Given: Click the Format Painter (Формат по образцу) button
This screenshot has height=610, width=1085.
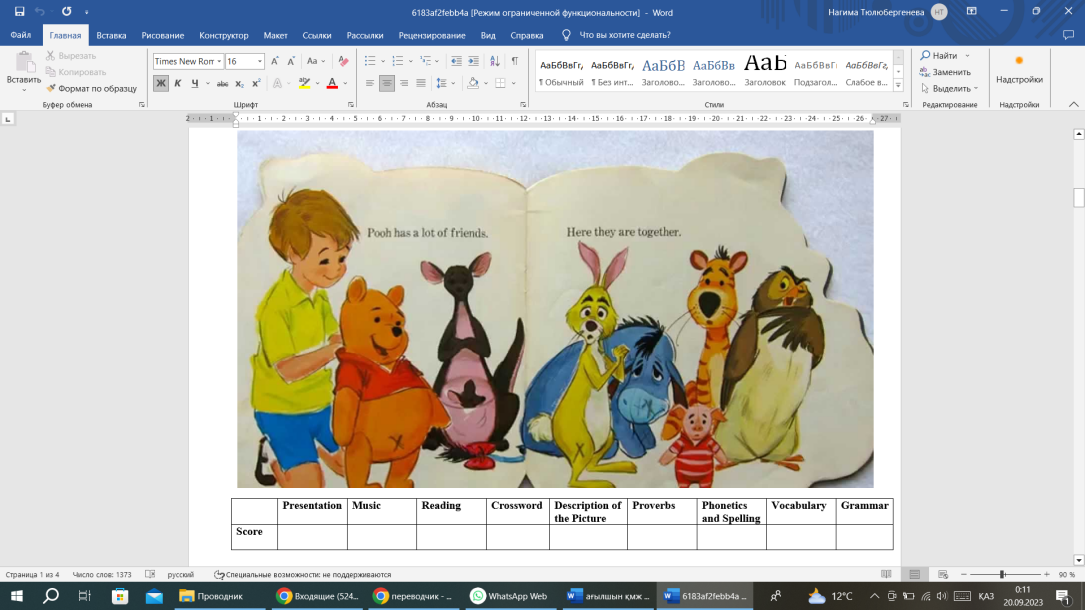Looking at the screenshot, I should tap(91, 88).
